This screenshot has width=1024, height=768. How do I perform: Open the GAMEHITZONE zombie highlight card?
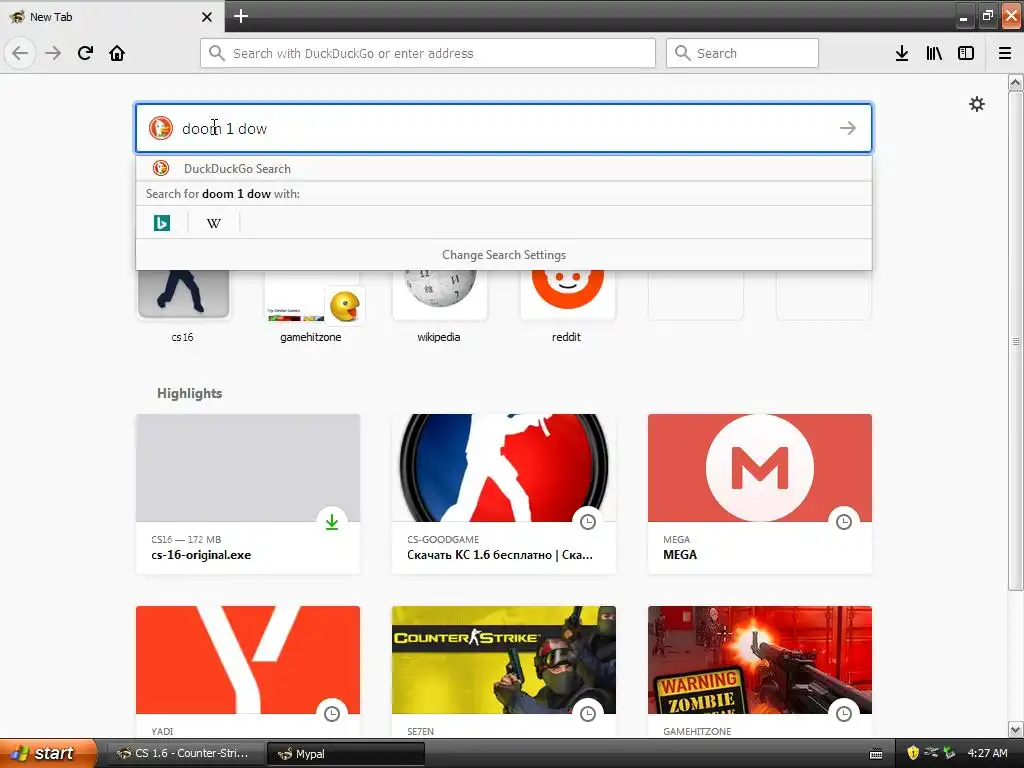pyautogui.click(x=760, y=671)
